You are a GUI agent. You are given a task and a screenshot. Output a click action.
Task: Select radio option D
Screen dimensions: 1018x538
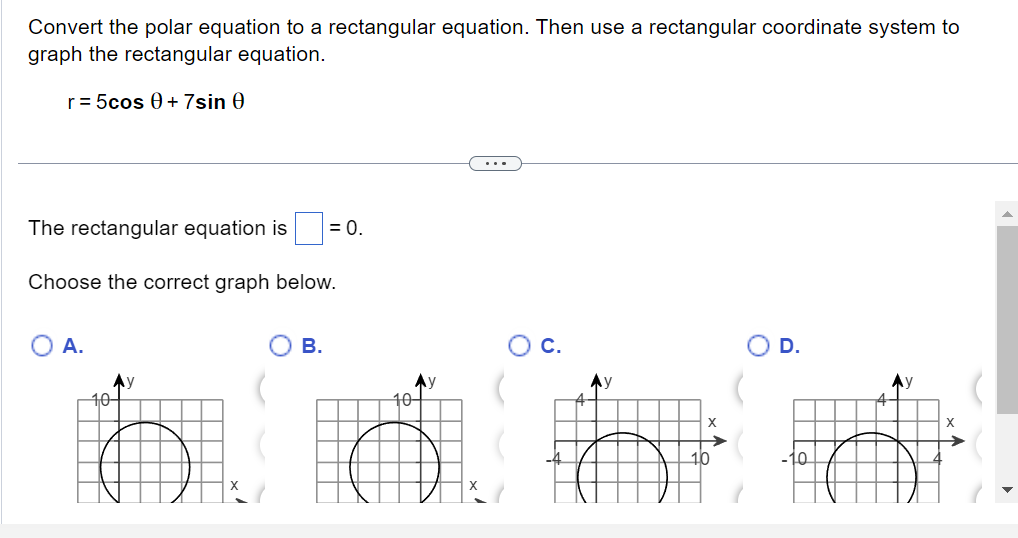click(758, 346)
